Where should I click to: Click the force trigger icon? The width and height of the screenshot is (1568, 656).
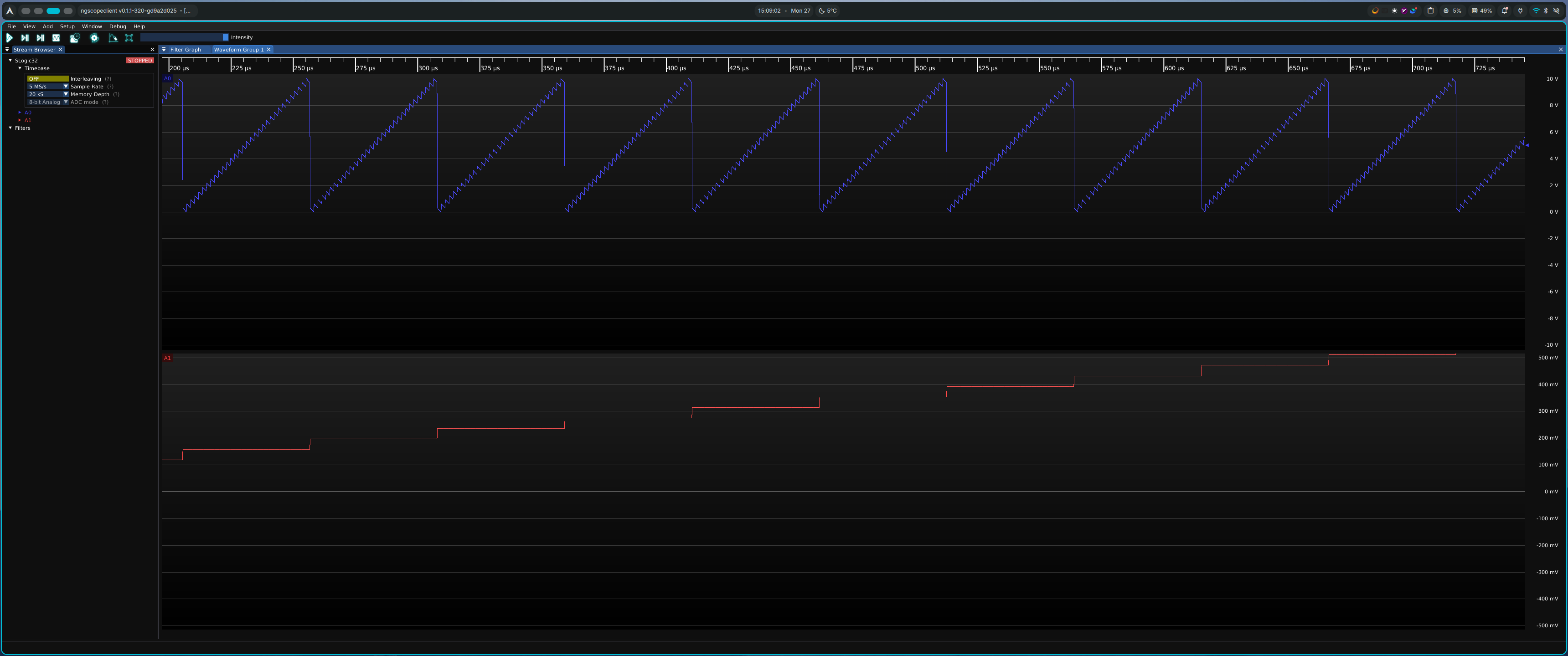[40, 38]
